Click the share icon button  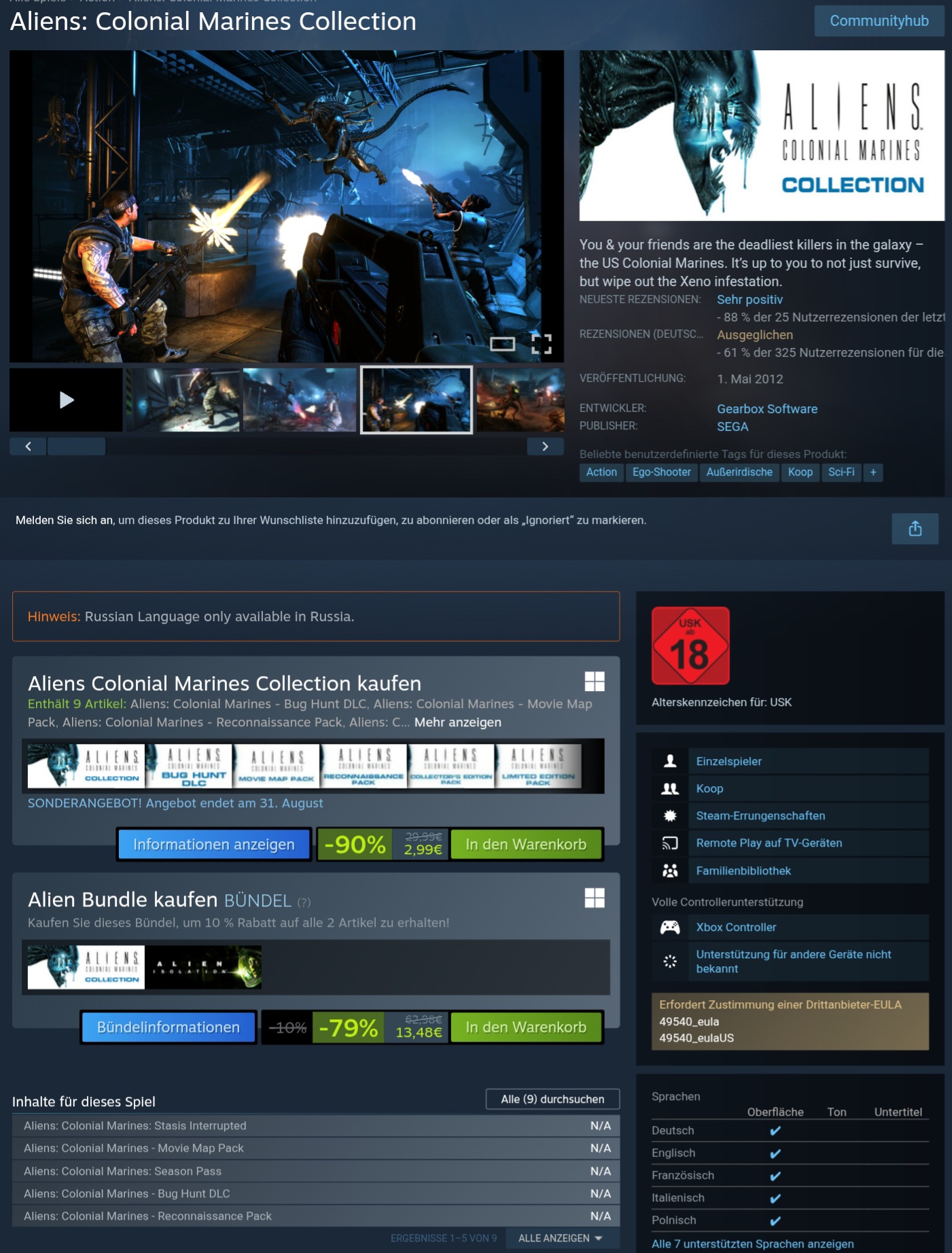915,529
